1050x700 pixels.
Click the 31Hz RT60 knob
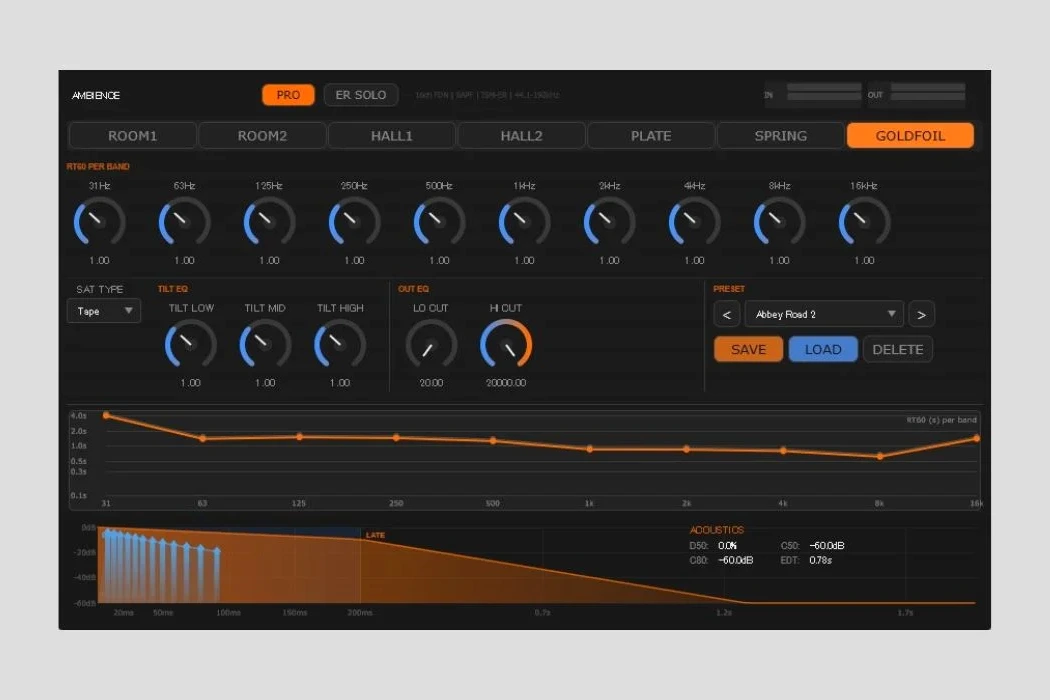(99, 222)
